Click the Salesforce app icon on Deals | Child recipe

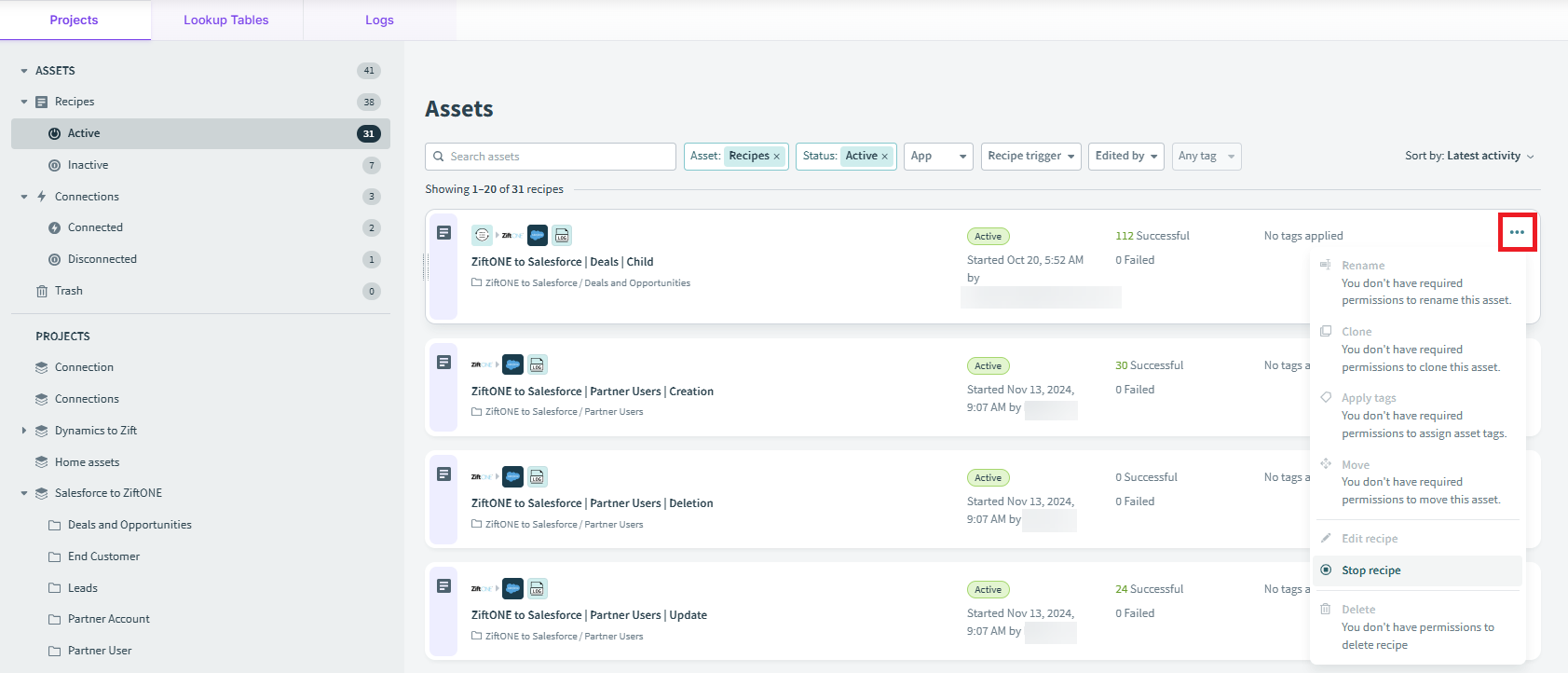point(538,236)
